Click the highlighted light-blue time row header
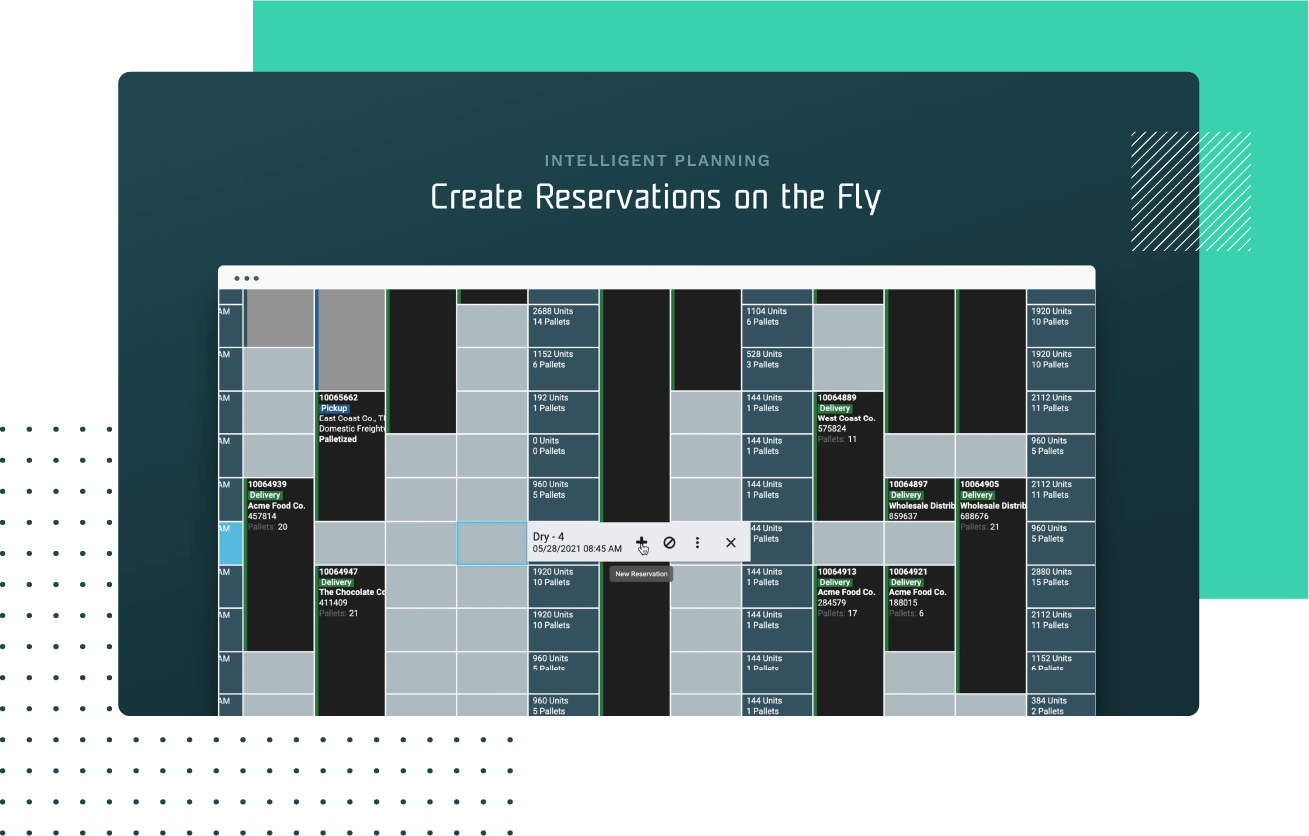This screenshot has width=1309, height=836. 230,543
